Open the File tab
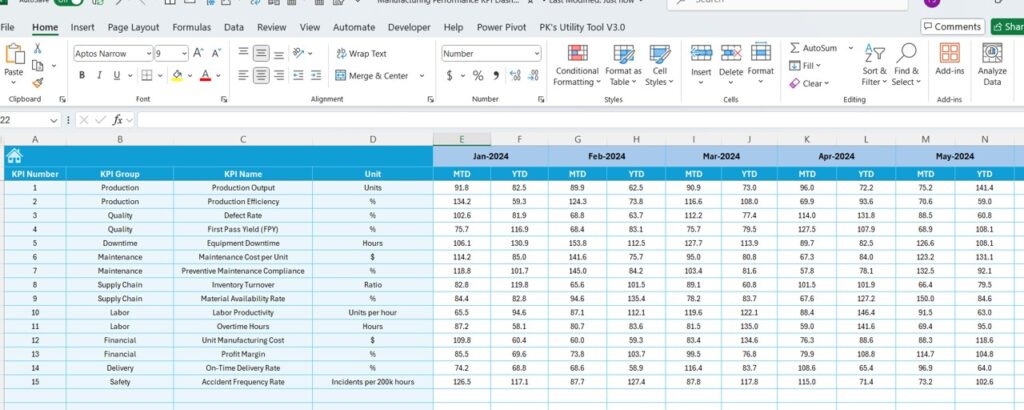Image resolution: width=1024 pixels, height=410 pixels. tap(8, 27)
